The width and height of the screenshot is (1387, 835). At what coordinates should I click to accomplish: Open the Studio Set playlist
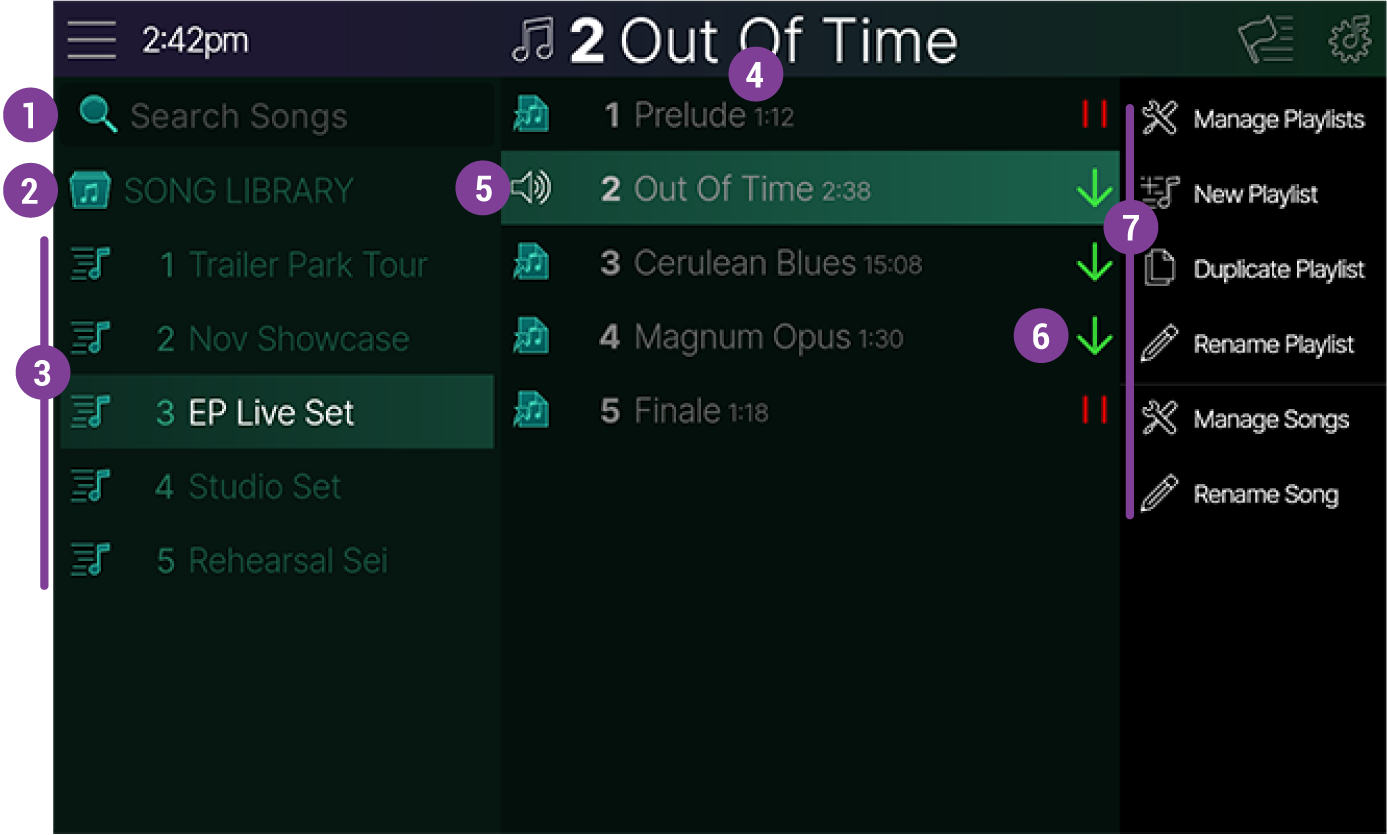264,487
